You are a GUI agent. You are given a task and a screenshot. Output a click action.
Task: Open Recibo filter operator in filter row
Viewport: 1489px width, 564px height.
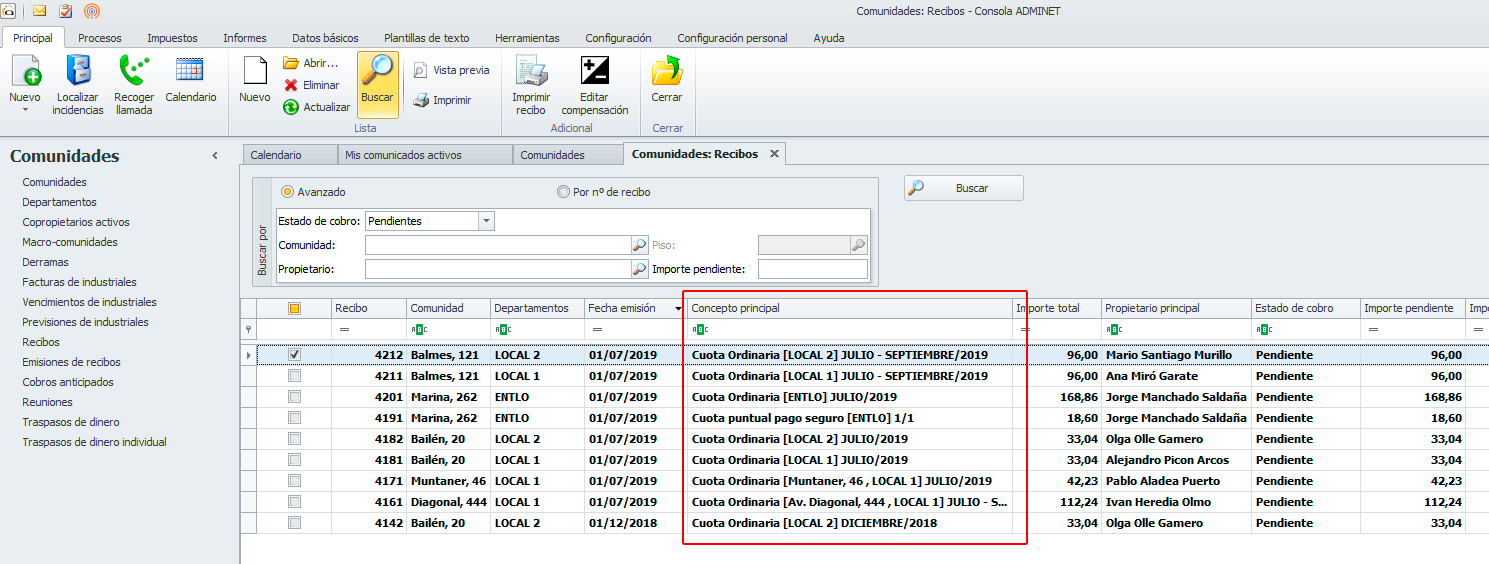pyautogui.click(x=344, y=329)
